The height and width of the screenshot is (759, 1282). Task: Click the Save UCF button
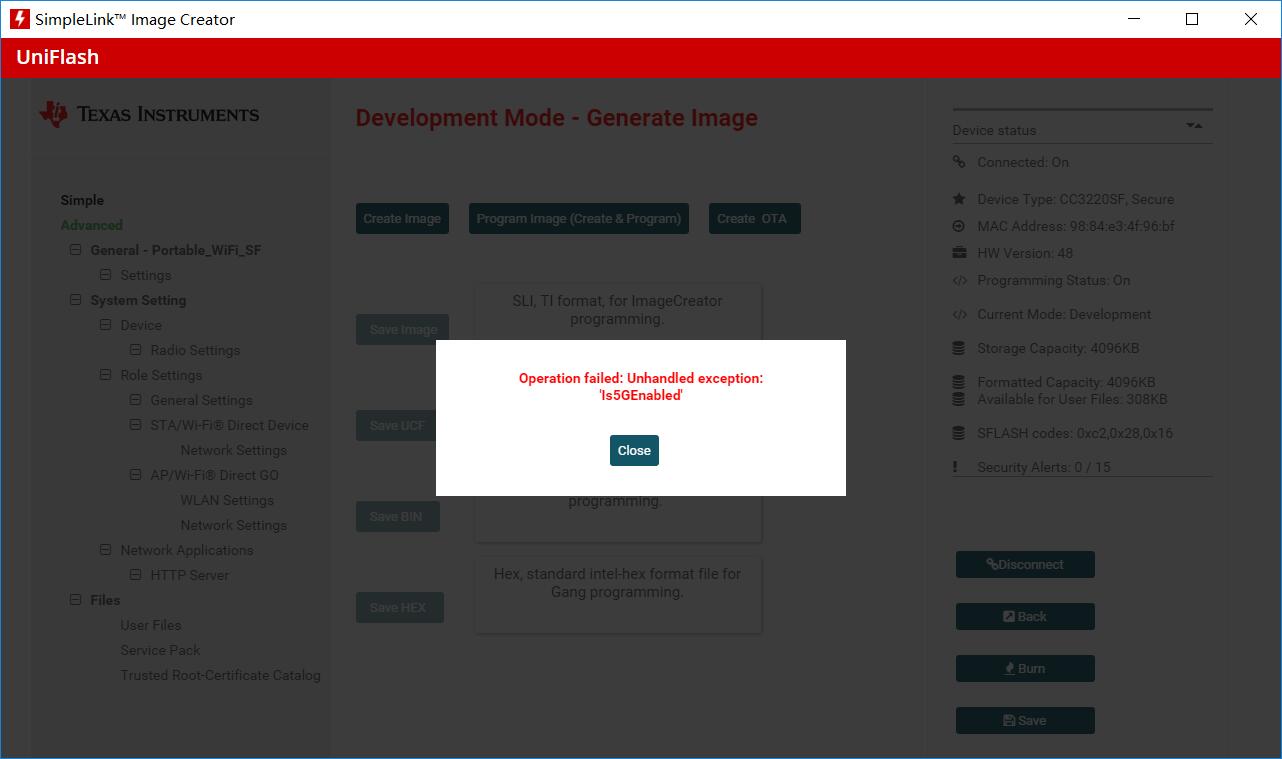tap(397, 425)
